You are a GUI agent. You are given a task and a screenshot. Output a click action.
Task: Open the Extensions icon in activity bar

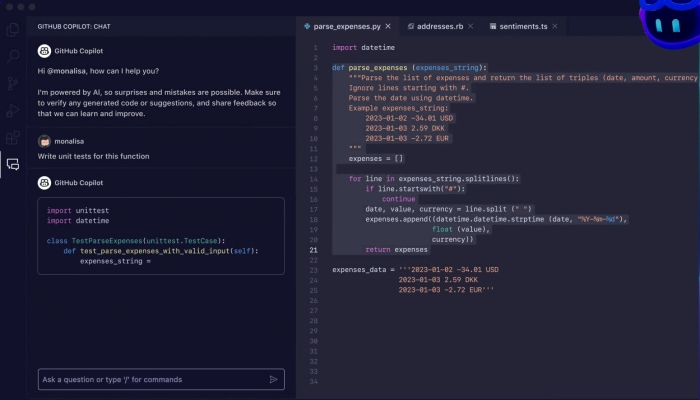click(x=13, y=138)
